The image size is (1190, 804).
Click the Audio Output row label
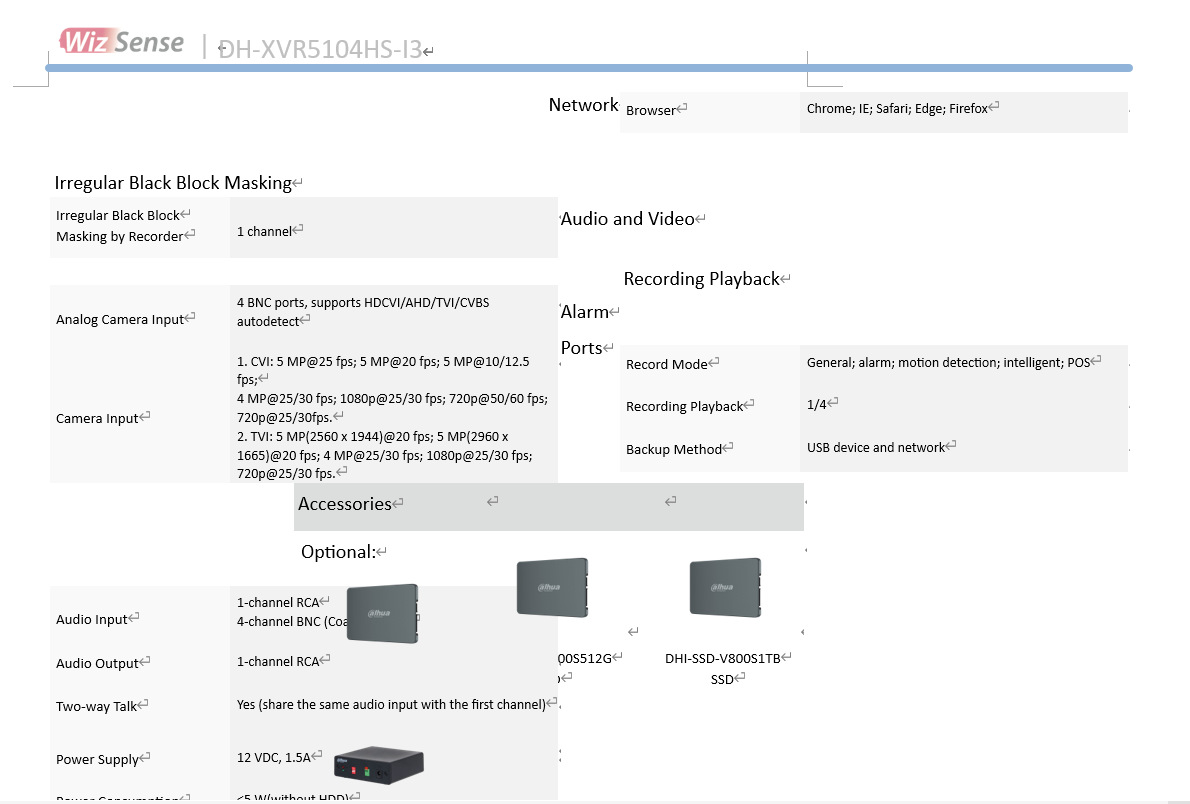coord(97,664)
